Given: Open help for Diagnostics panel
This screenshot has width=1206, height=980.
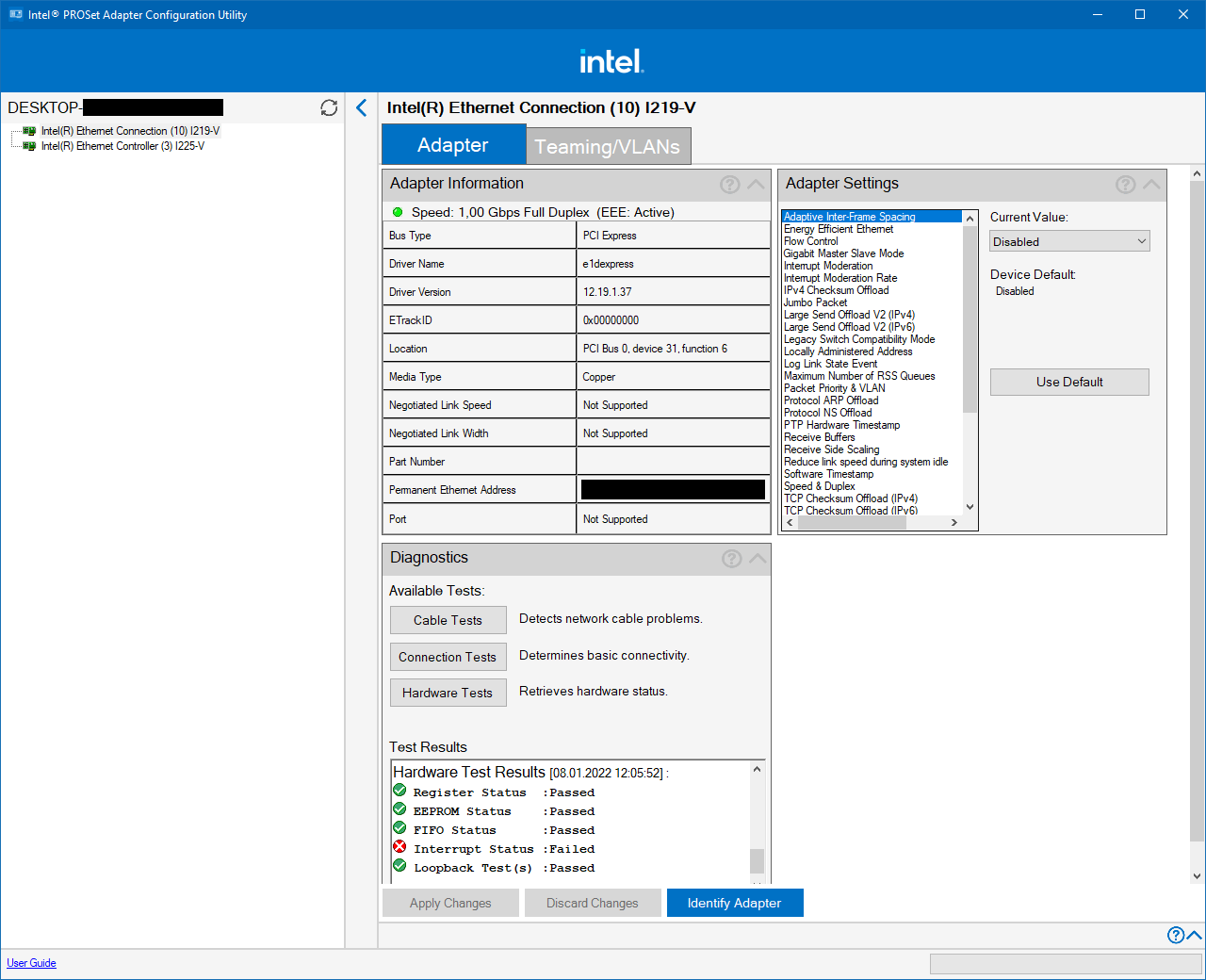Looking at the screenshot, I should point(732,559).
